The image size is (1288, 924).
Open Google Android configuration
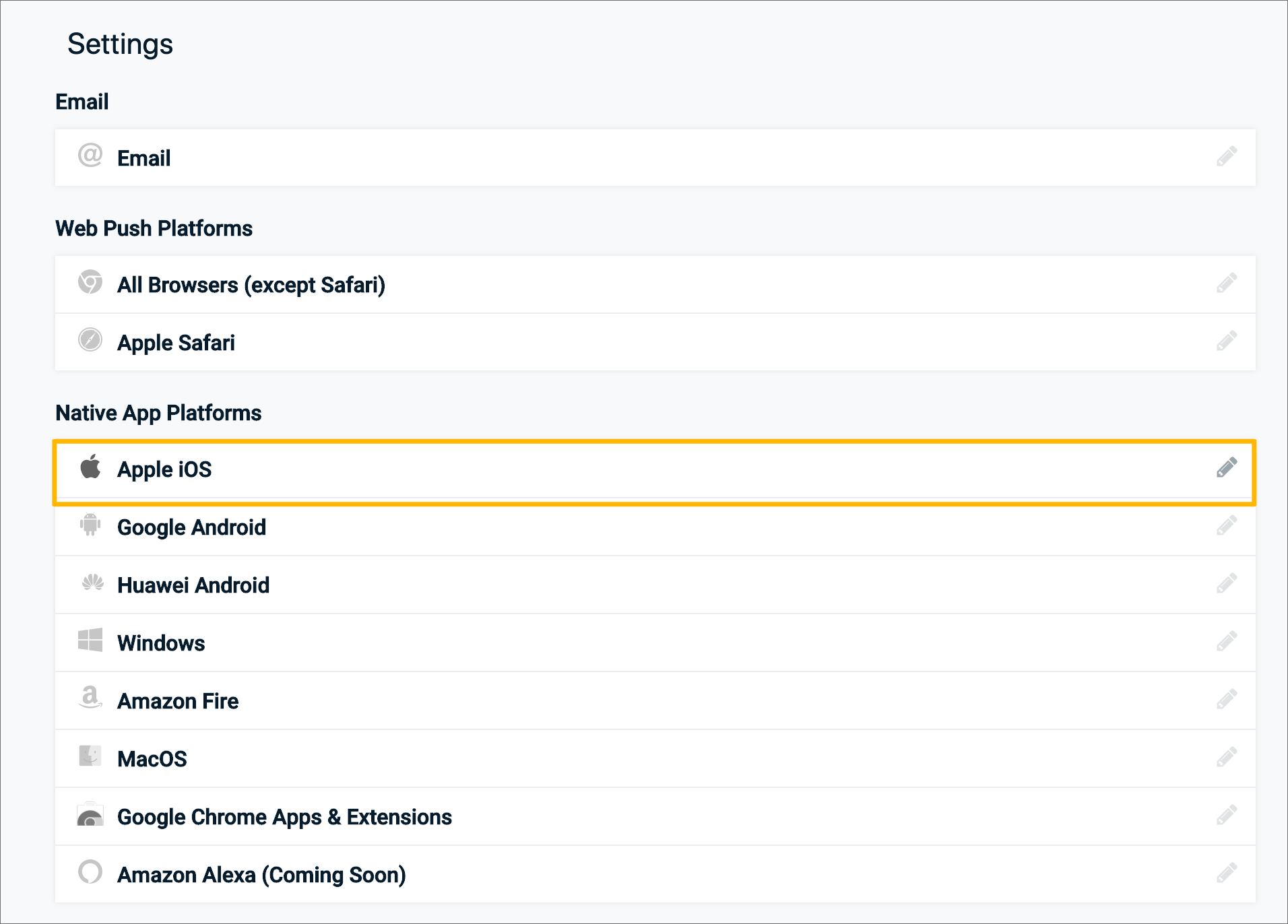[655, 527]
